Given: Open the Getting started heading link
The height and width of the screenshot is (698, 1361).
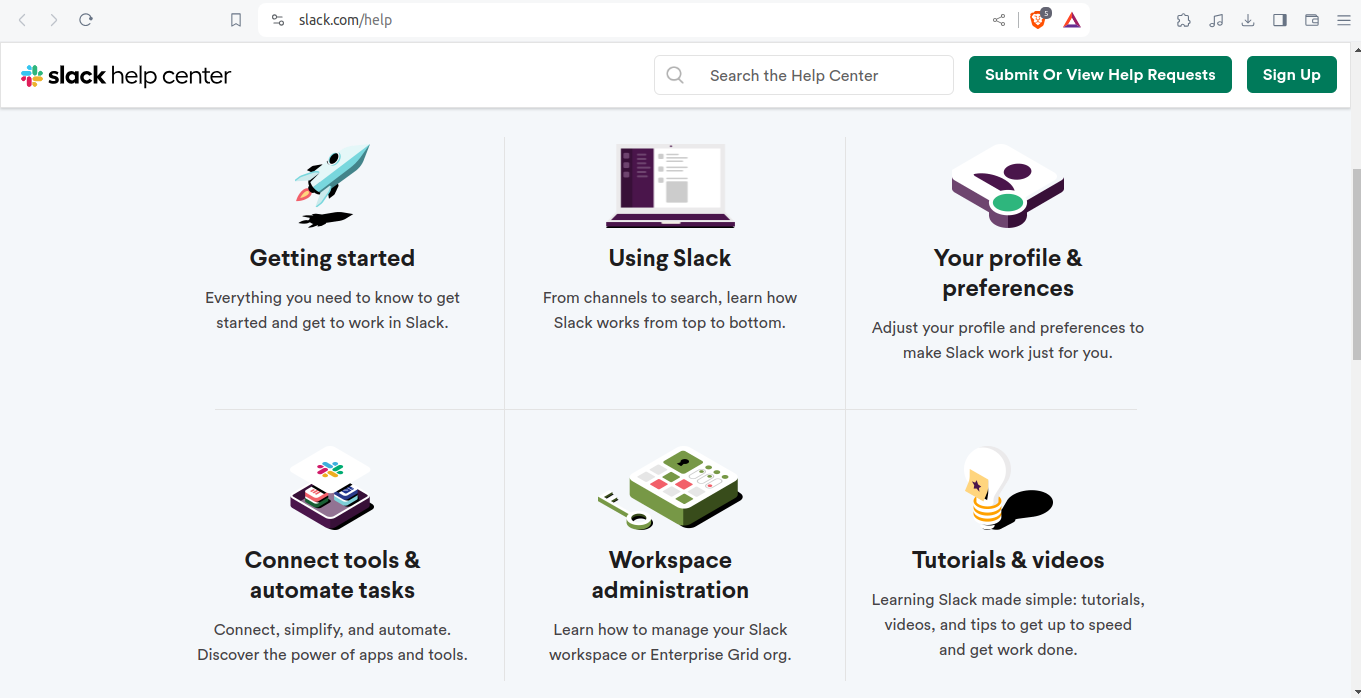Looking at the screenshot, I should (x=332, y=258).
